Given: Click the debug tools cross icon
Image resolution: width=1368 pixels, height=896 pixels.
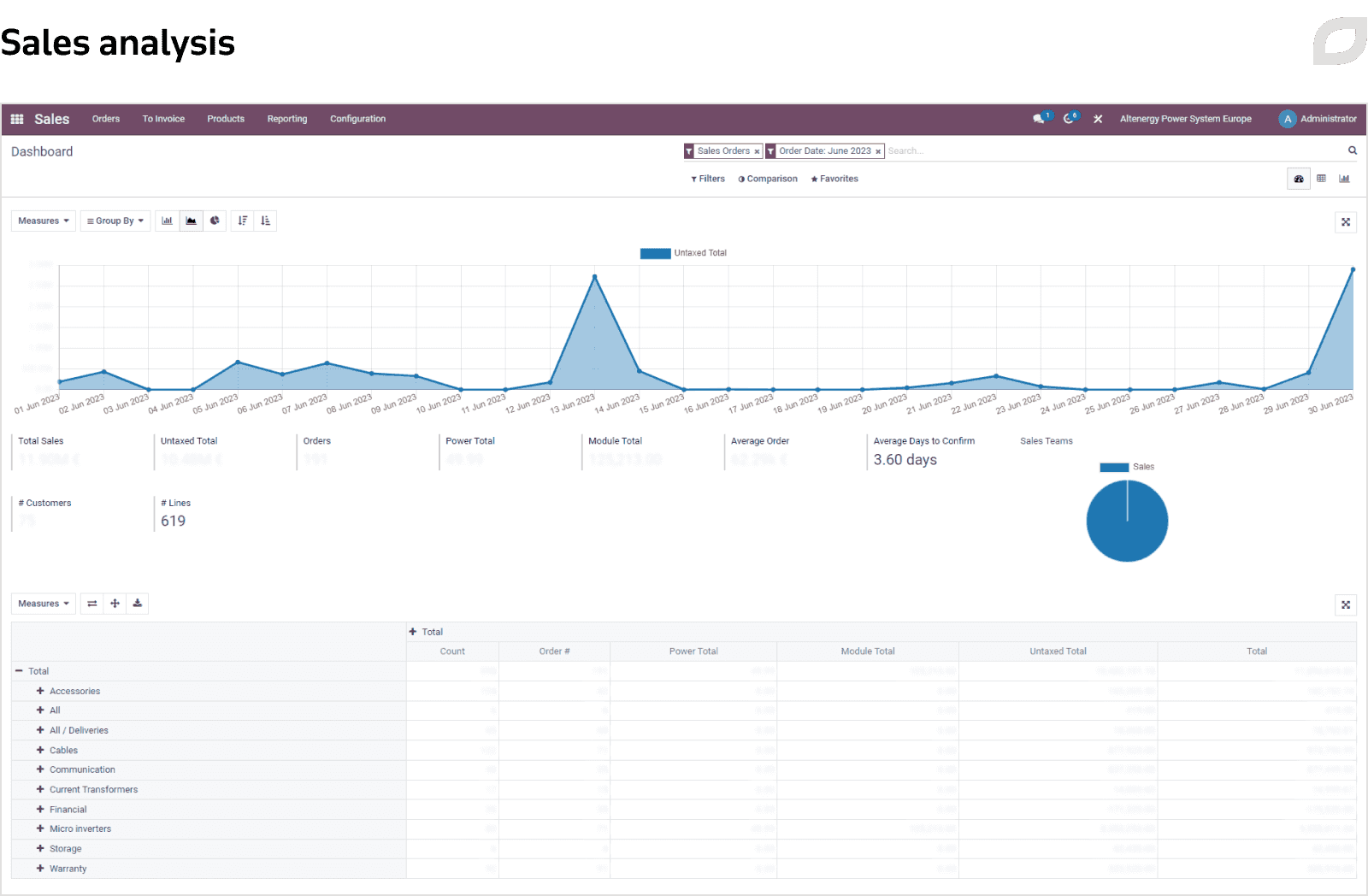Looking at the screenshot, I should click(1098, 119).
